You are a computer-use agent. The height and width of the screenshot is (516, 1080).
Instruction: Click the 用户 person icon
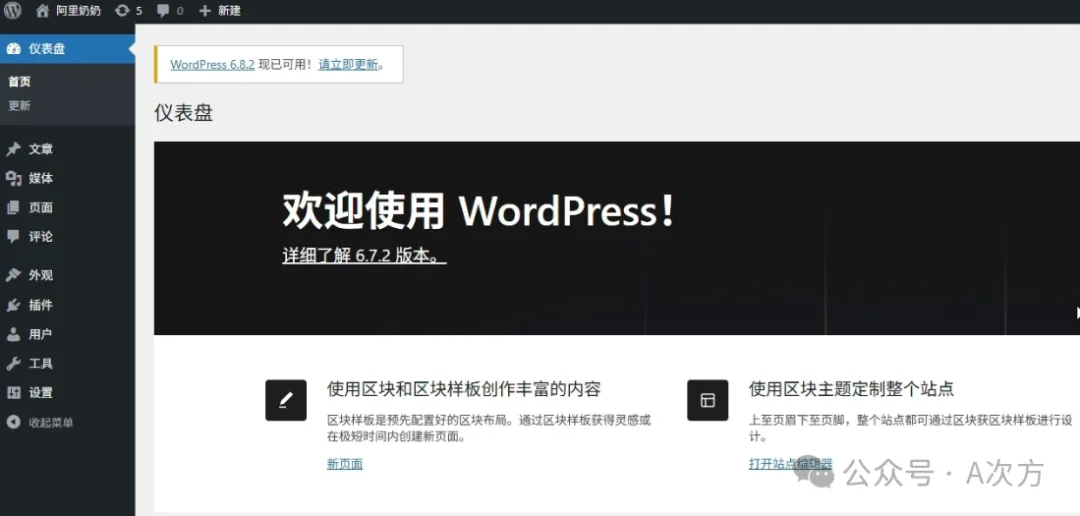(13, 335)
